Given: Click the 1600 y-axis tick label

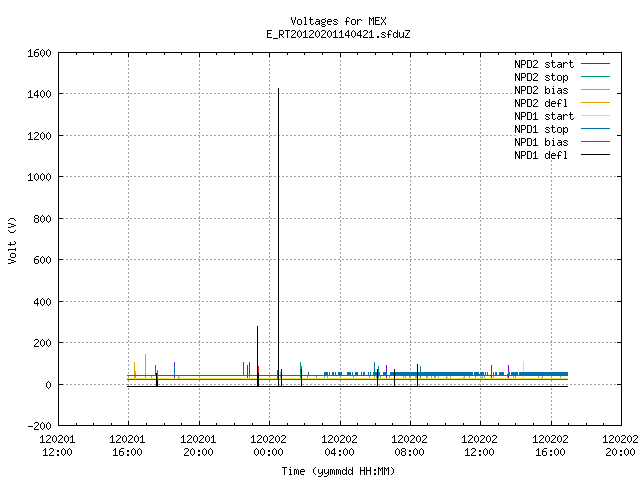Looking at the screenshot, I should click(39, 53).
